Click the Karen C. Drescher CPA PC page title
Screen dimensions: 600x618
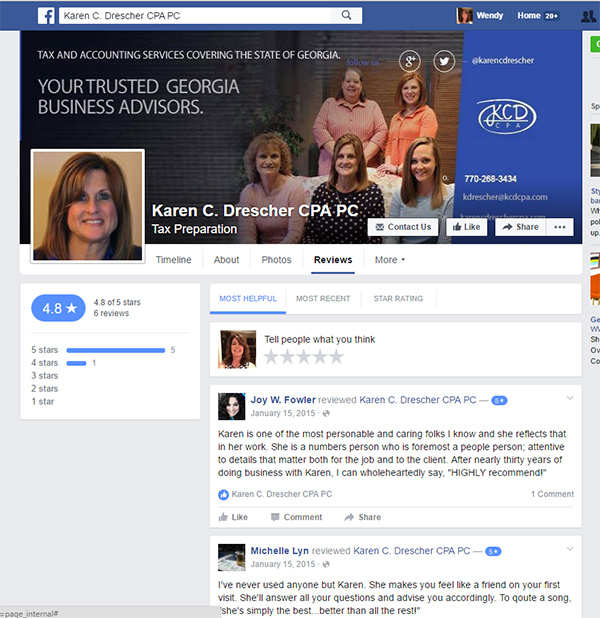[255, 210]
